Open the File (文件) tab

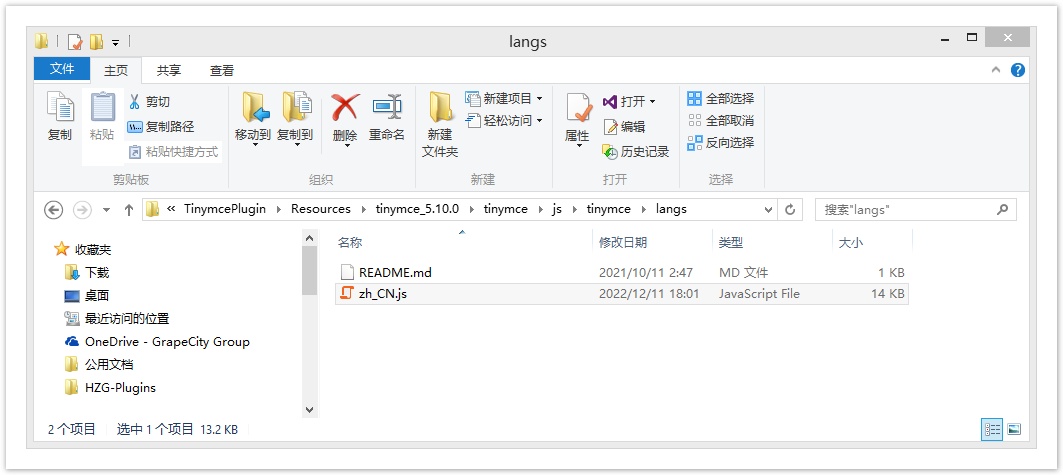point(62,69)
